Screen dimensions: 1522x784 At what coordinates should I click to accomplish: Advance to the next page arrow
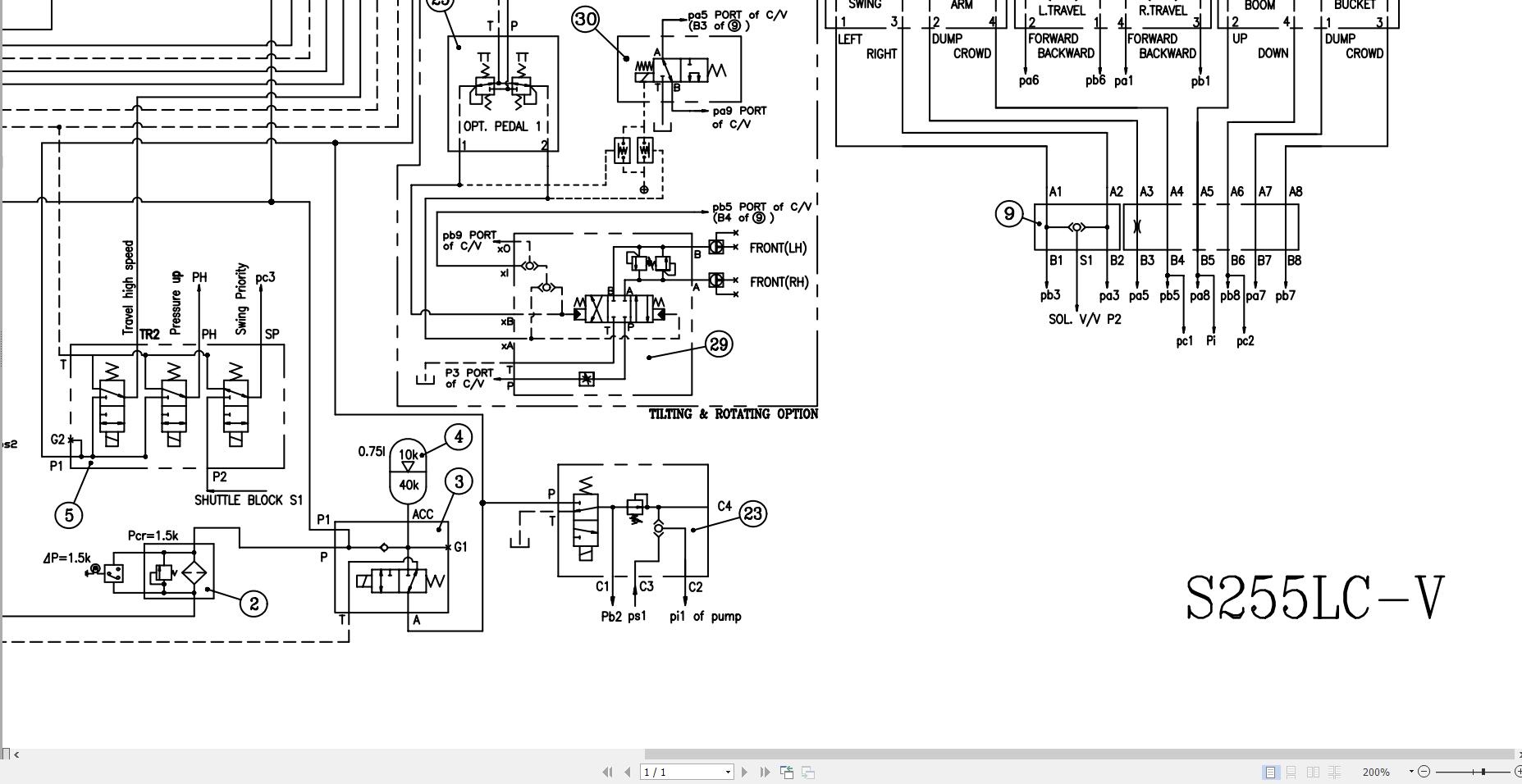pyautogui.click(x=745, y=772)
